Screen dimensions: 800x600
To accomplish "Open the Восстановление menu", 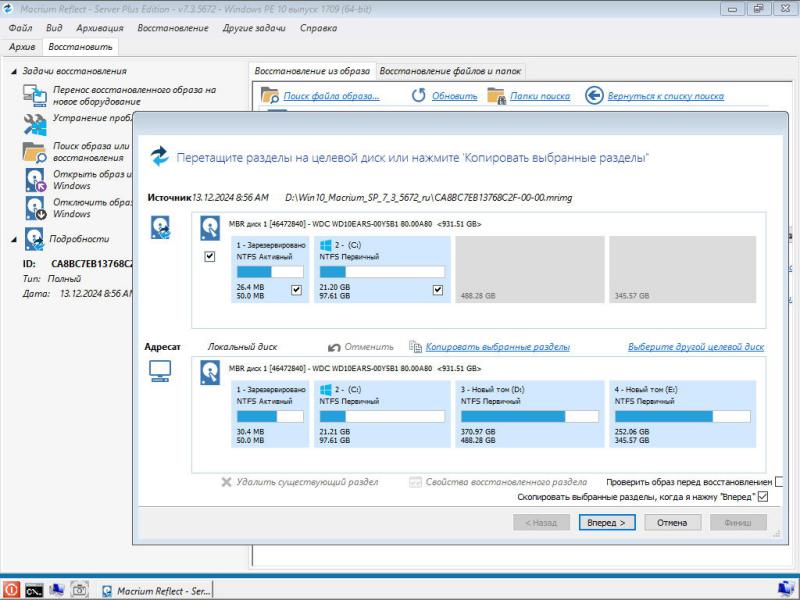I will coord(173,28).
